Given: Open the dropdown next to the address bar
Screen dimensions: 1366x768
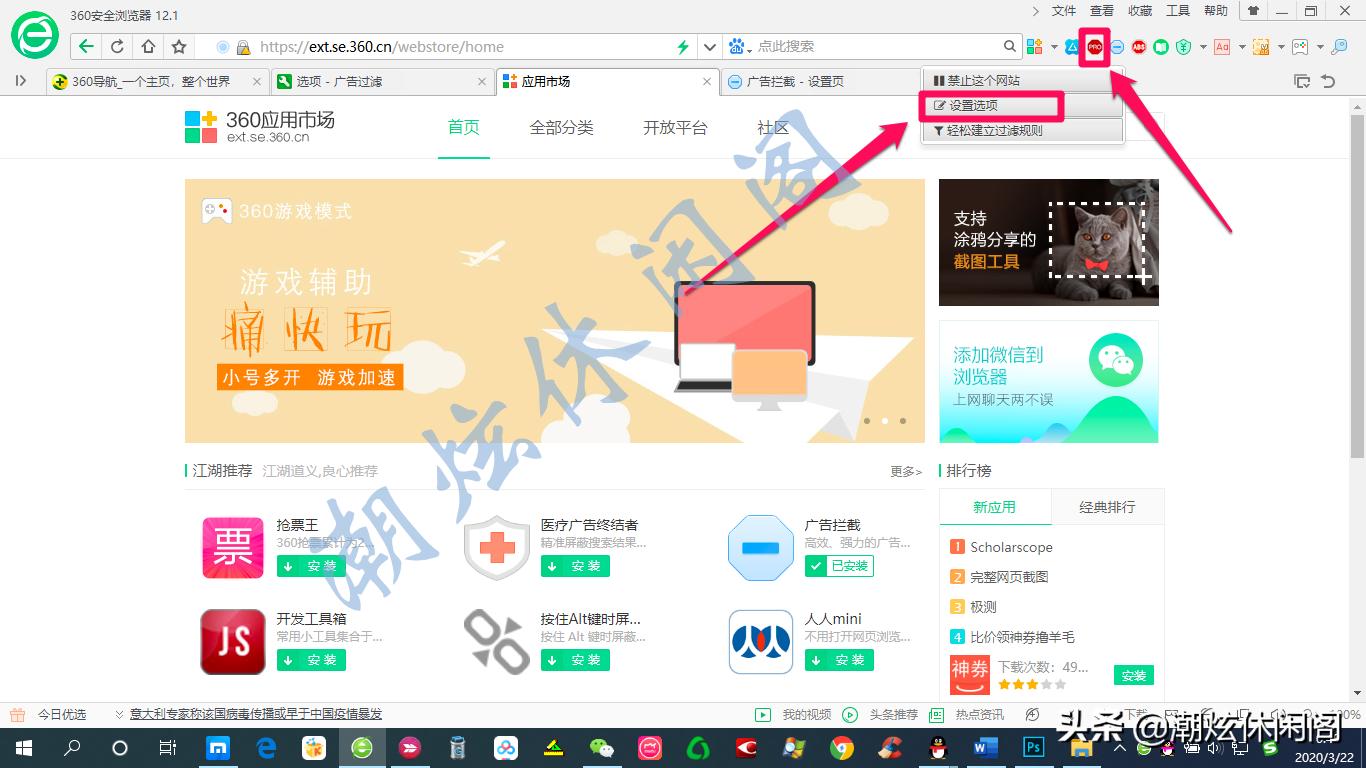Looking at the screenshot, I should [710, 46].
